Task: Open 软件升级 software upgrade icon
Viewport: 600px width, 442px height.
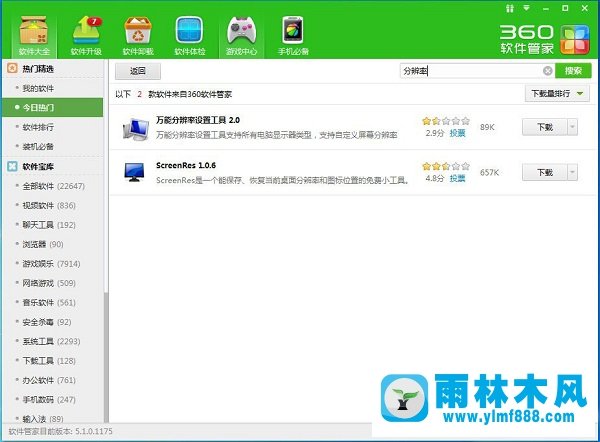Action: coord(86,36)
